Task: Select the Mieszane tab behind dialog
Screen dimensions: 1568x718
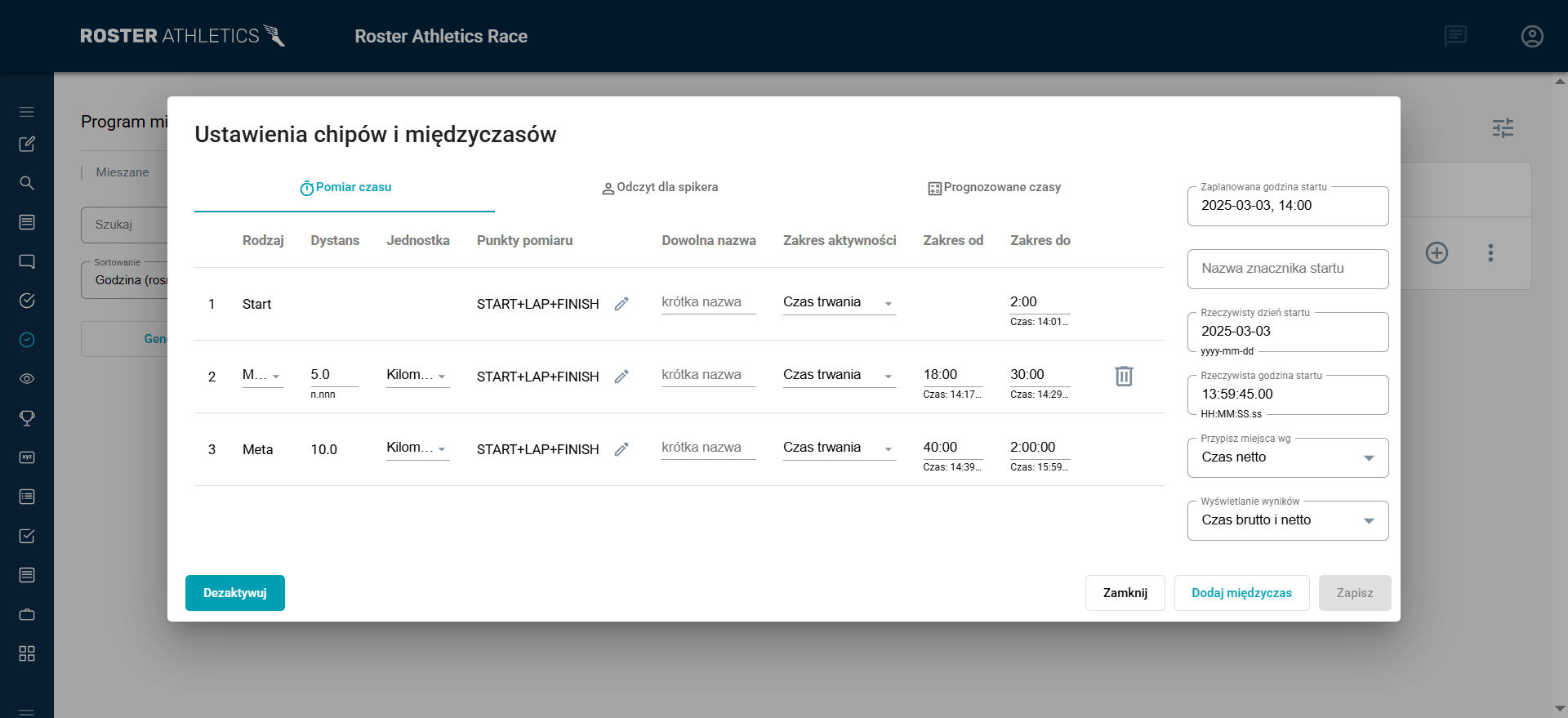Action: pyautogui.click(x=122, y=172)
